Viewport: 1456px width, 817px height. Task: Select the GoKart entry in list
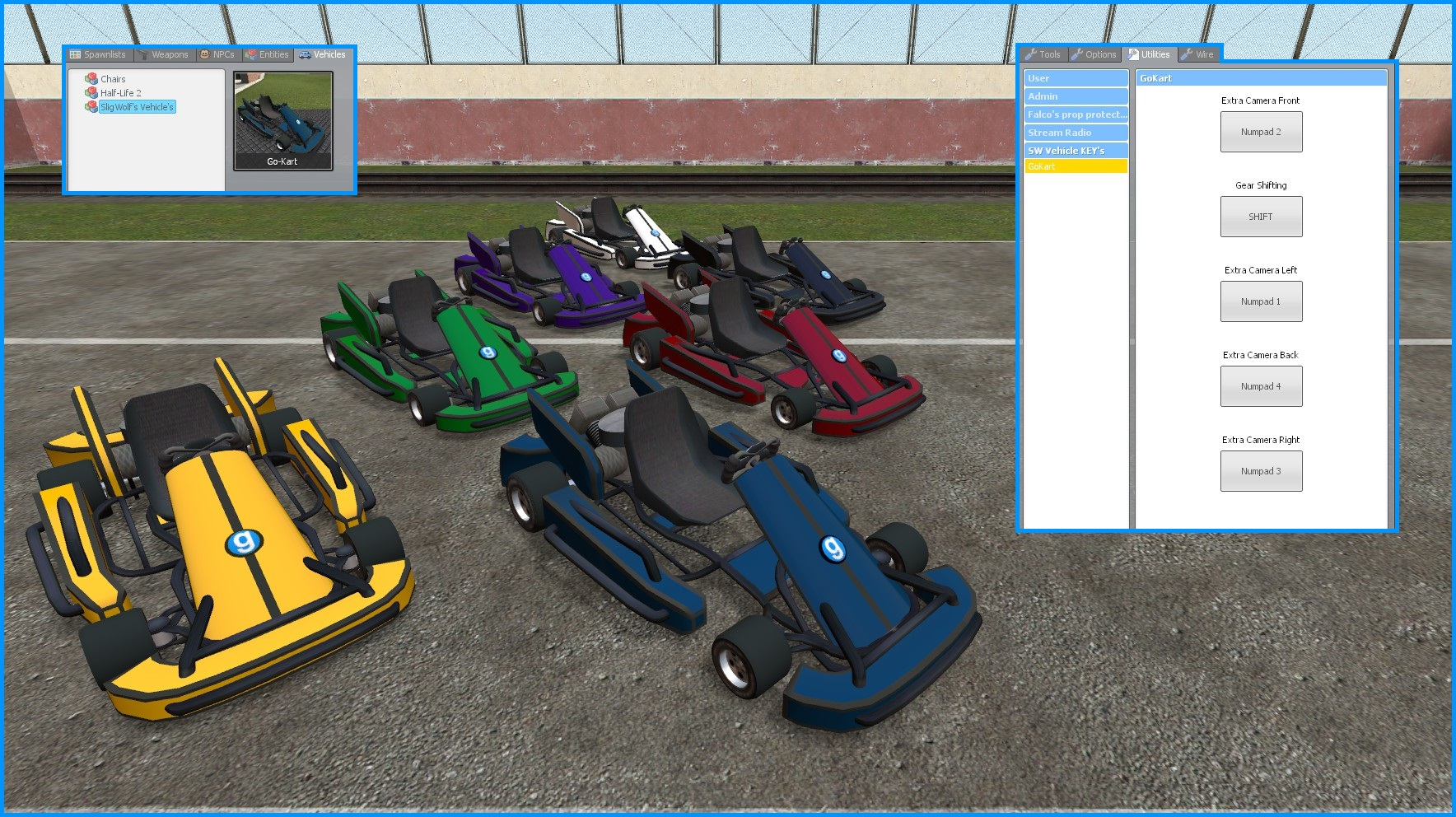[1076, 166]
